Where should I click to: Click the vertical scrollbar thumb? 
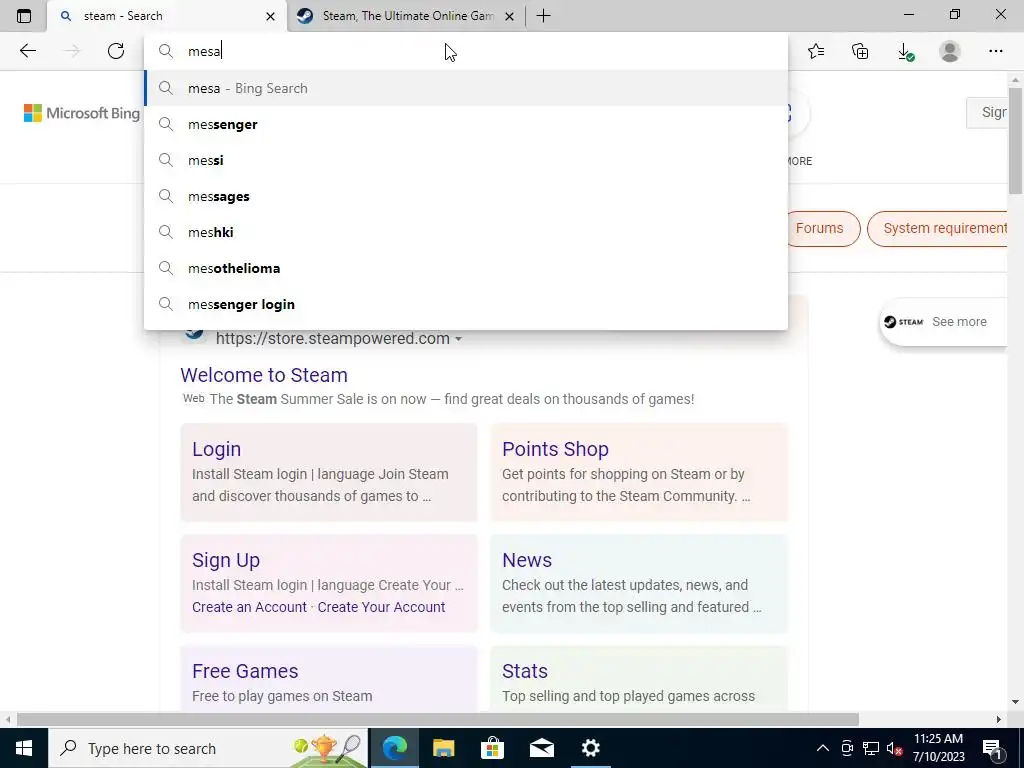point(1015,140)
